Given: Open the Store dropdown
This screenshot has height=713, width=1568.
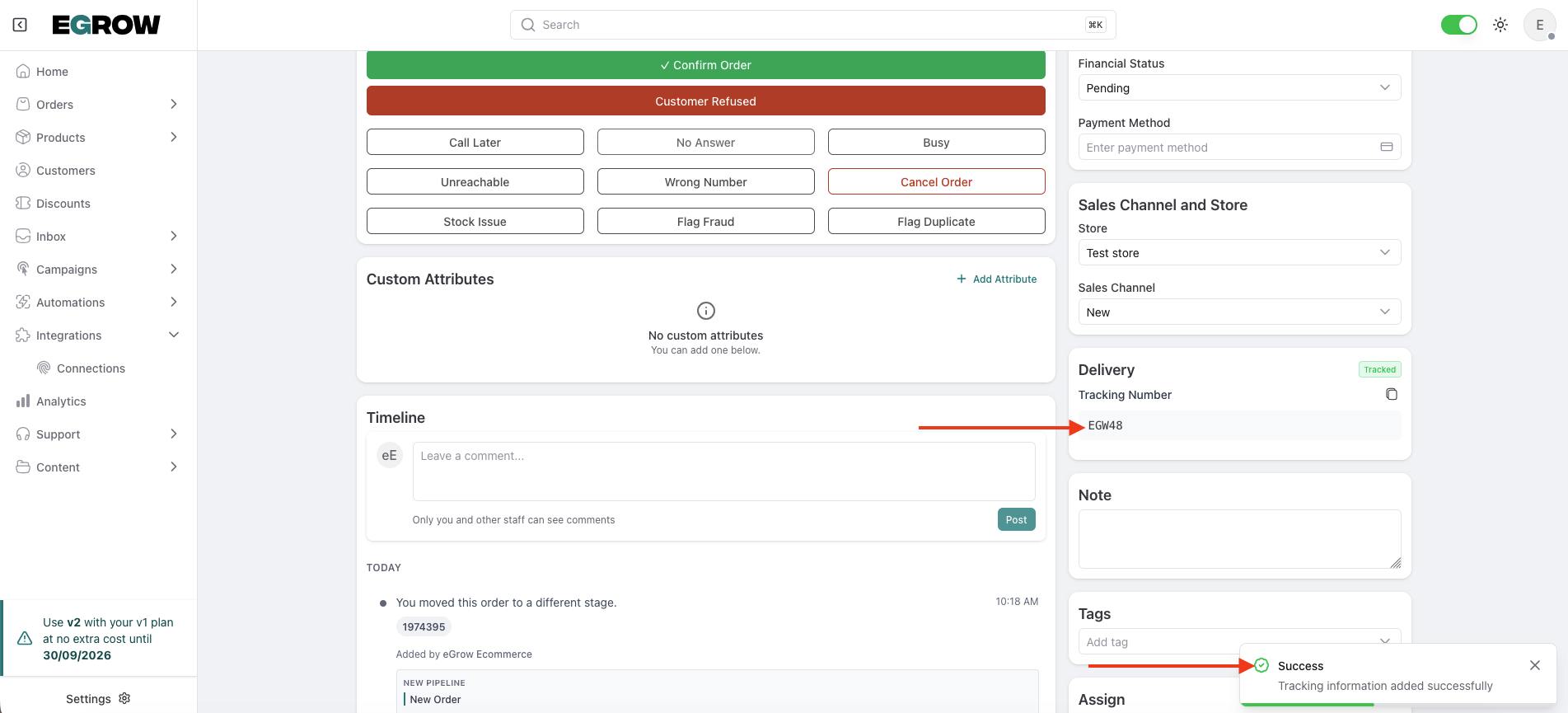Looking at the screenshot, I should 1238,253.
